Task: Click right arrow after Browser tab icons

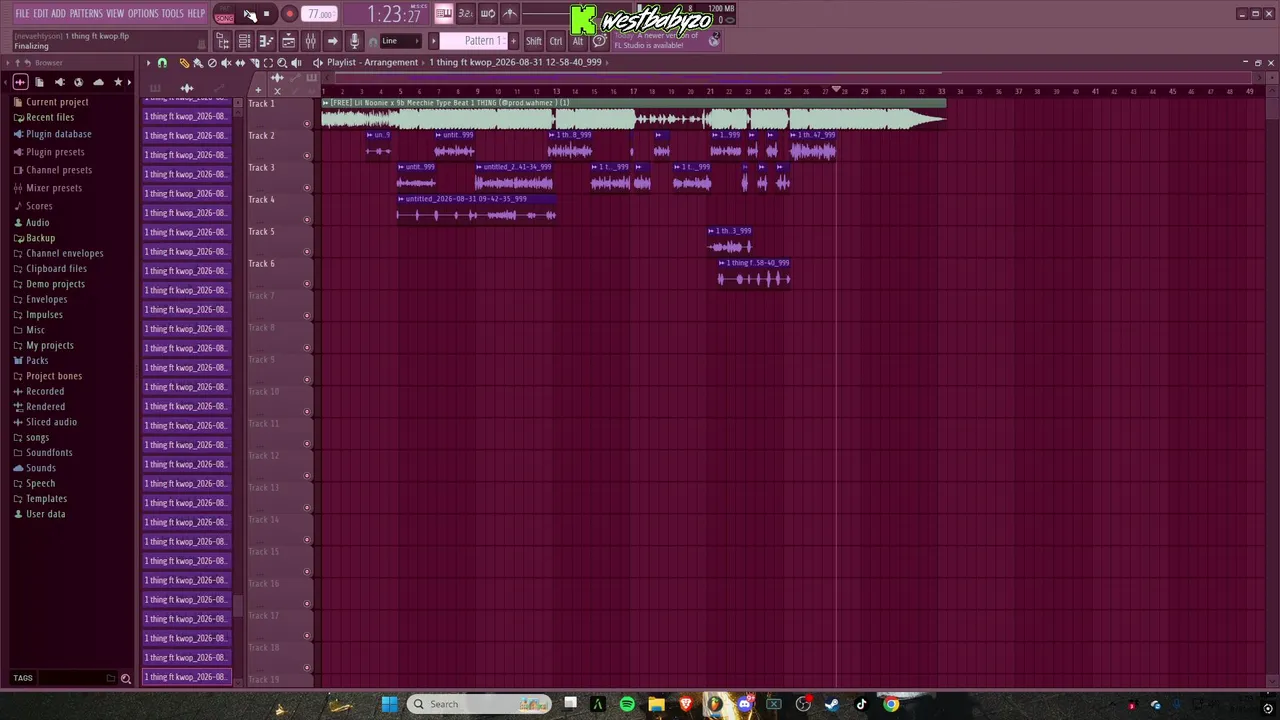Action: [x=130, y=82]
